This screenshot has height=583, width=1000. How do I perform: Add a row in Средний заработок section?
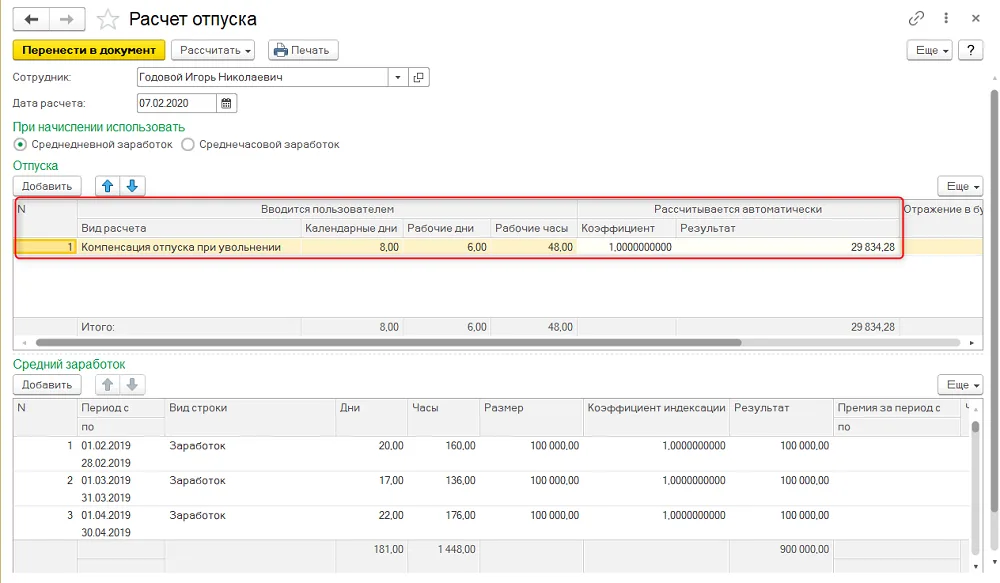[47, 385]
